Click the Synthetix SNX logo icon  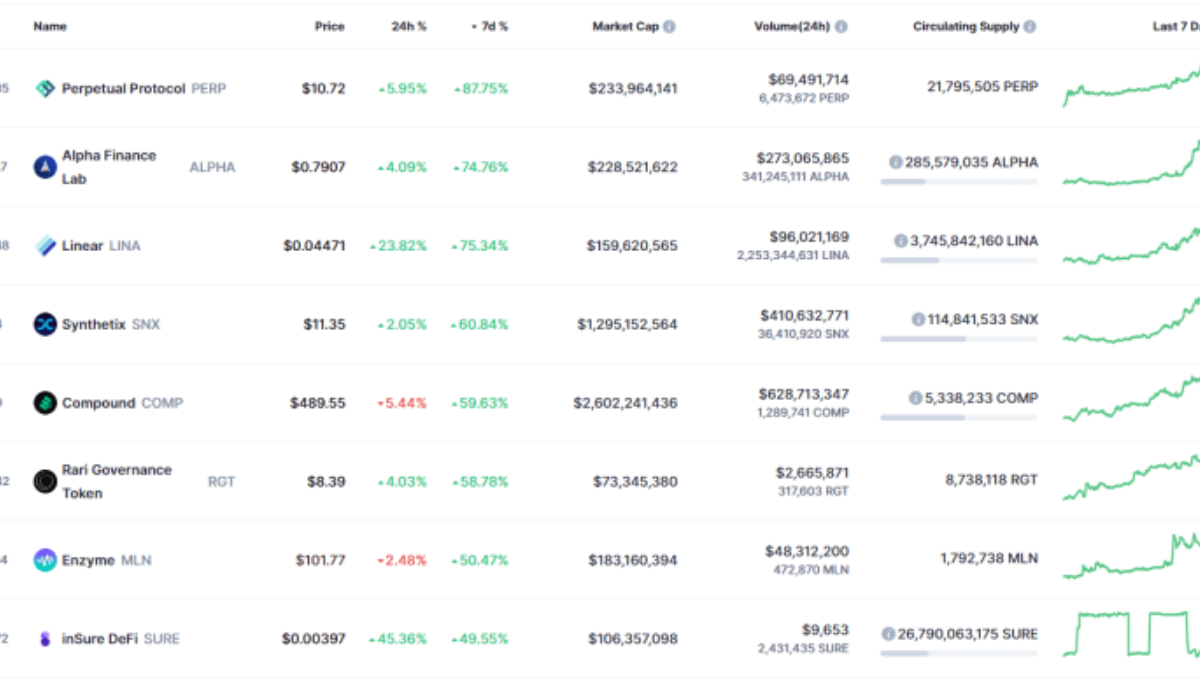tap(45, 324)
